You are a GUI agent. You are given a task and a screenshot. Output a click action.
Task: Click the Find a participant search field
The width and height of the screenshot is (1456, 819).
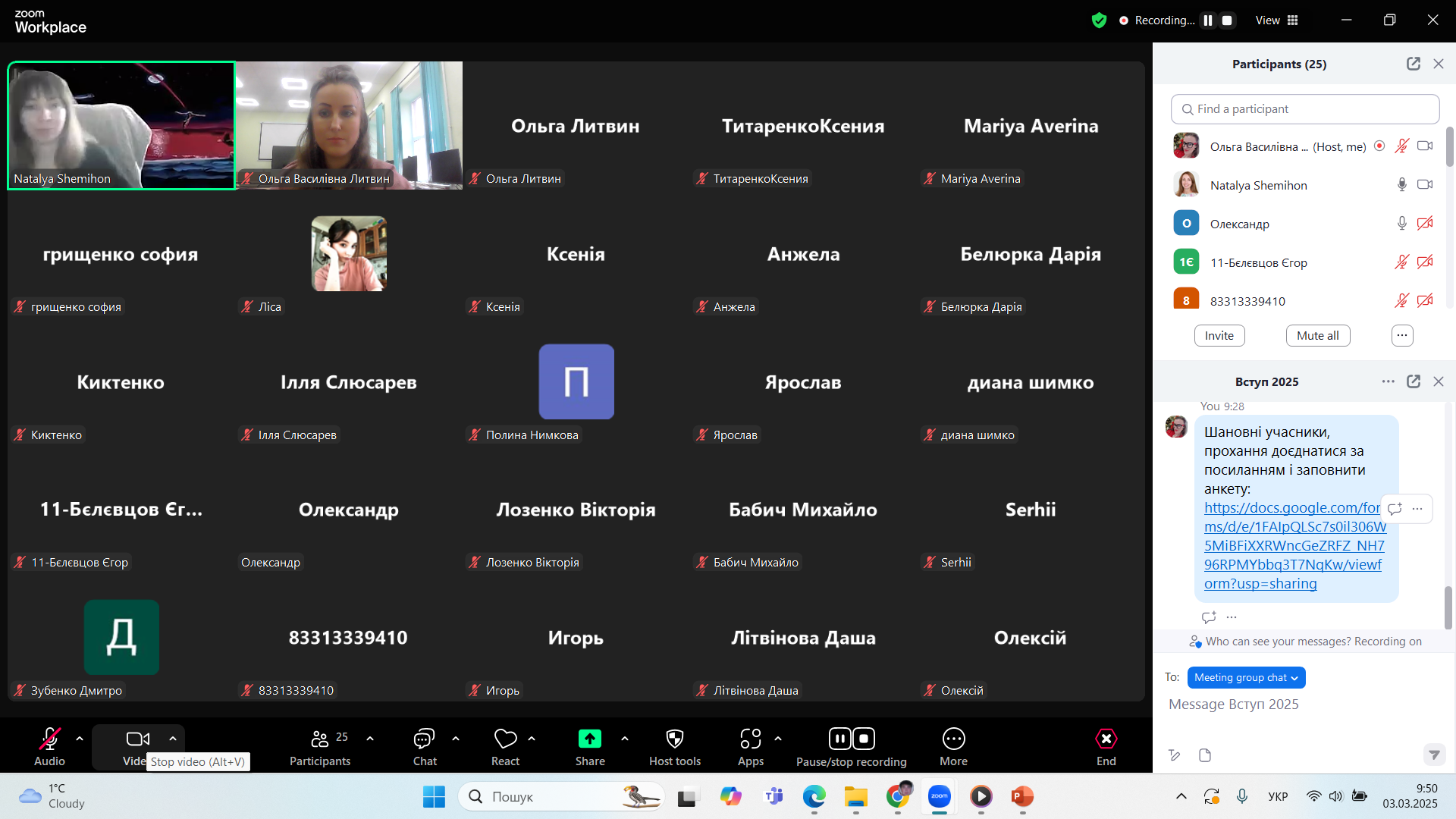pyautogui.click(x=1304, y=109)
